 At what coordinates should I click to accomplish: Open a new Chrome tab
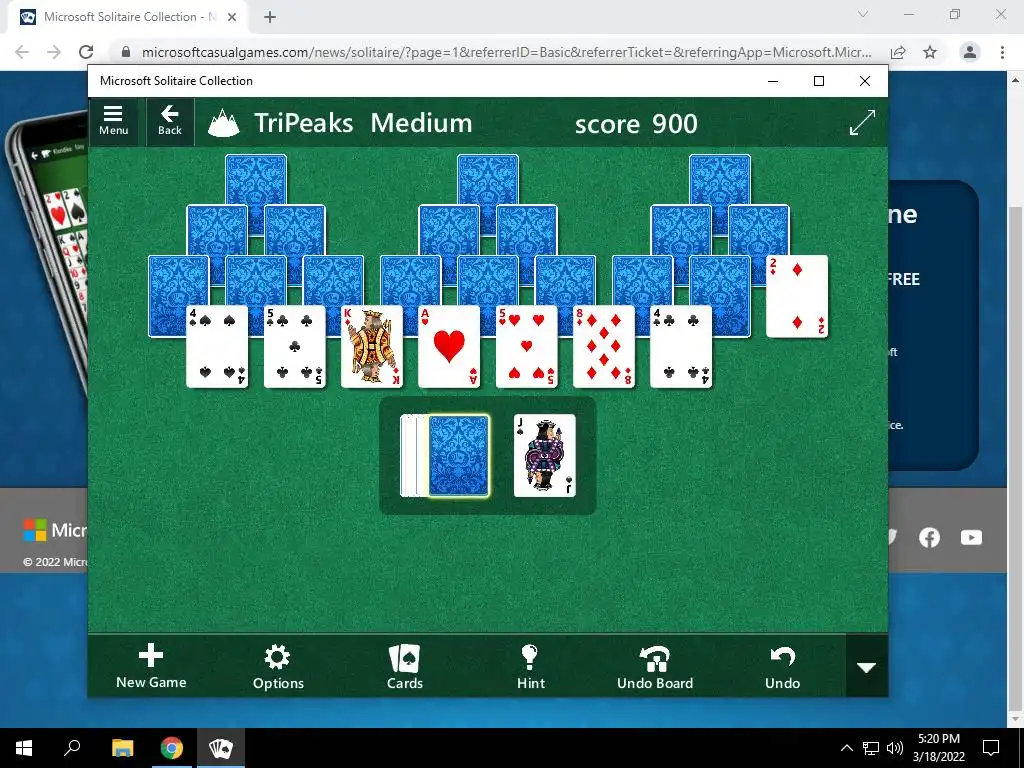pyautogui.click(x=270, y=17)
